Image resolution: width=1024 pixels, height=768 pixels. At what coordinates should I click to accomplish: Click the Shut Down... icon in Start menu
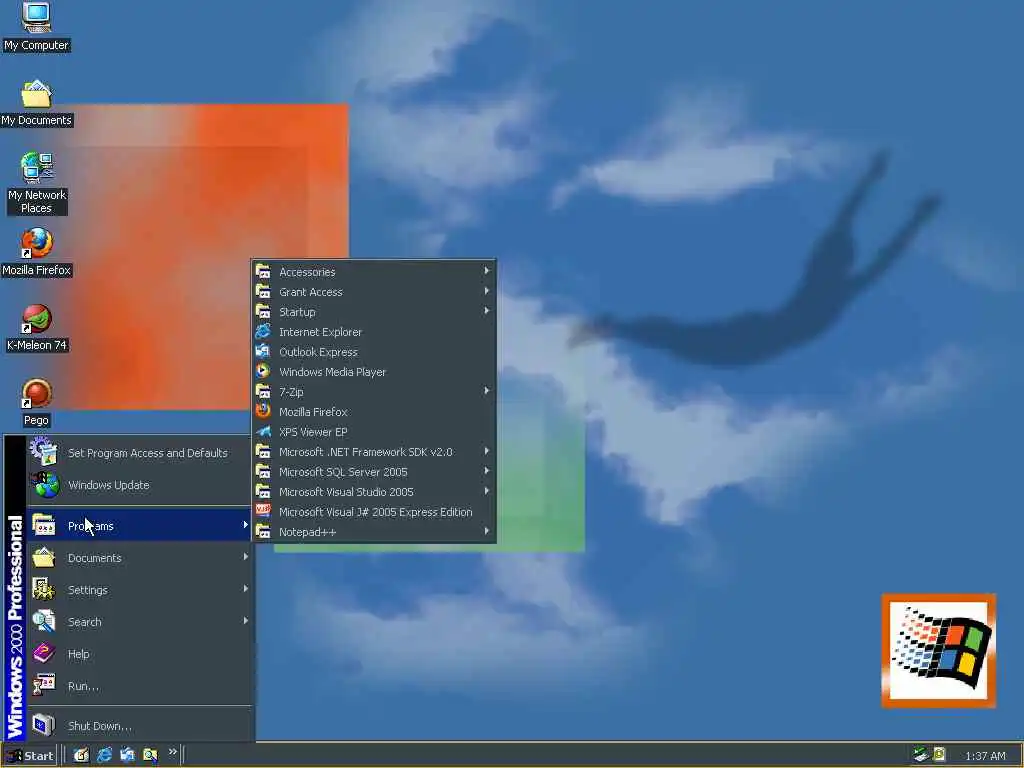click(44, 725)
